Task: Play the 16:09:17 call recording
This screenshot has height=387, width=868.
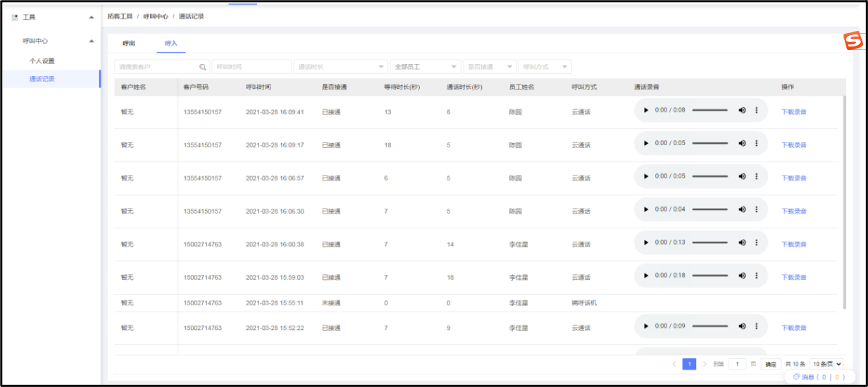Action: coord(645,143)
